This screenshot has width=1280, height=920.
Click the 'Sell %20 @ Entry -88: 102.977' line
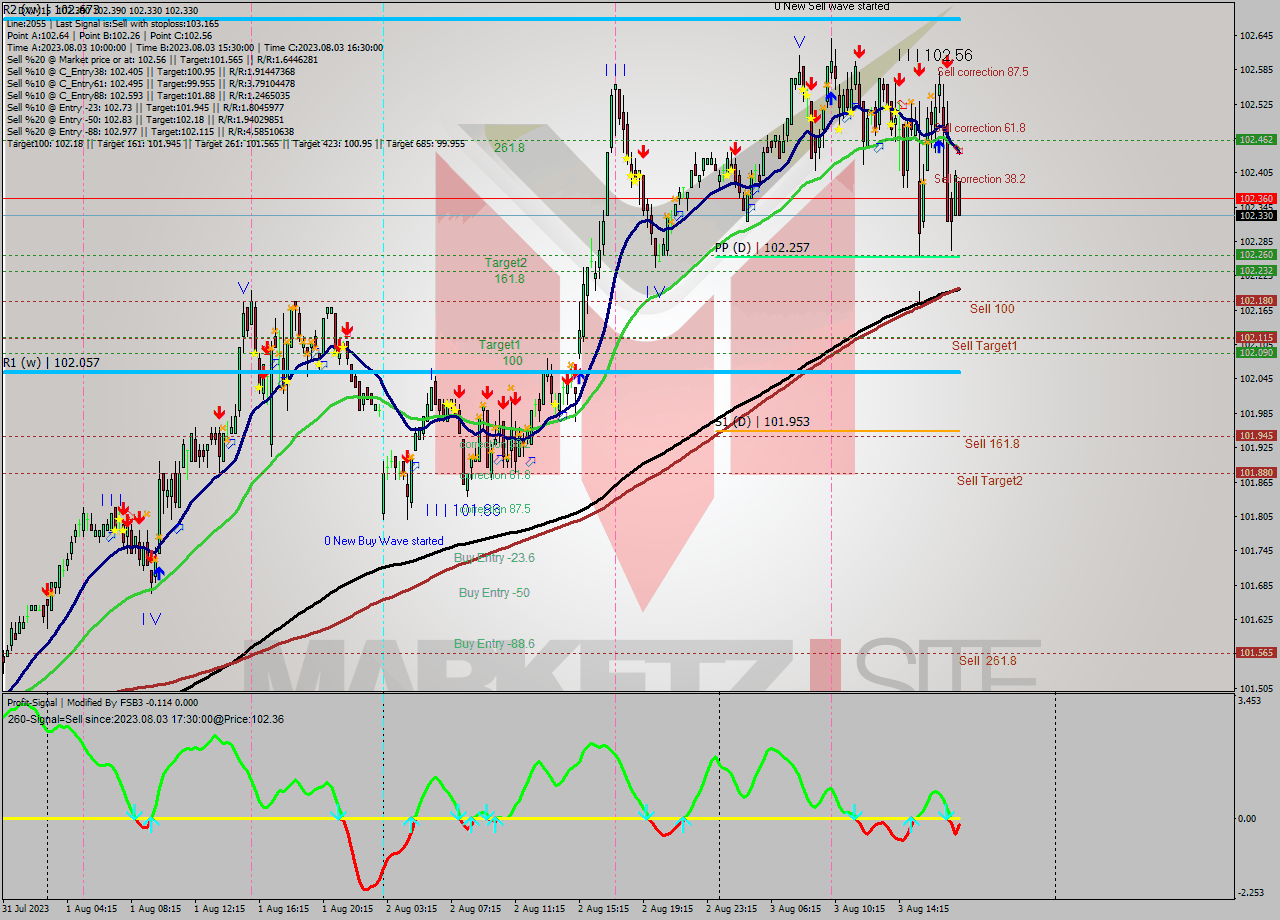coord(150,131)
